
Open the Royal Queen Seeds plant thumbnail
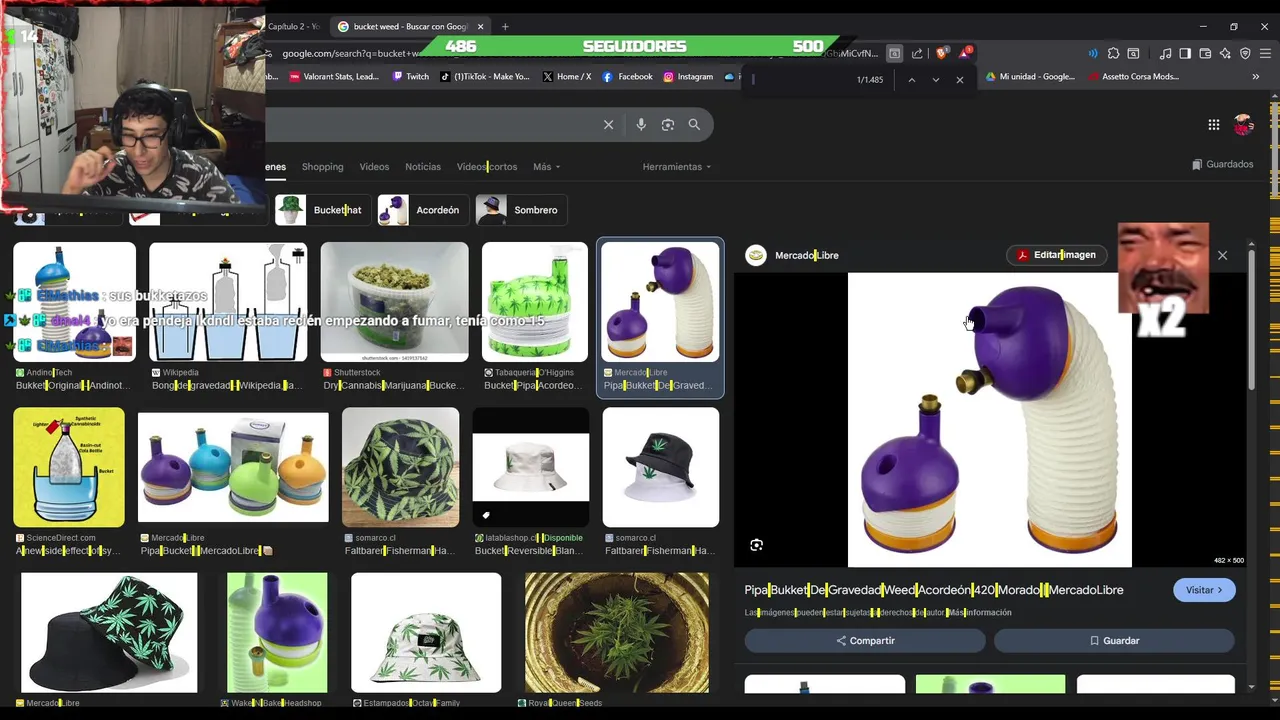617,633
